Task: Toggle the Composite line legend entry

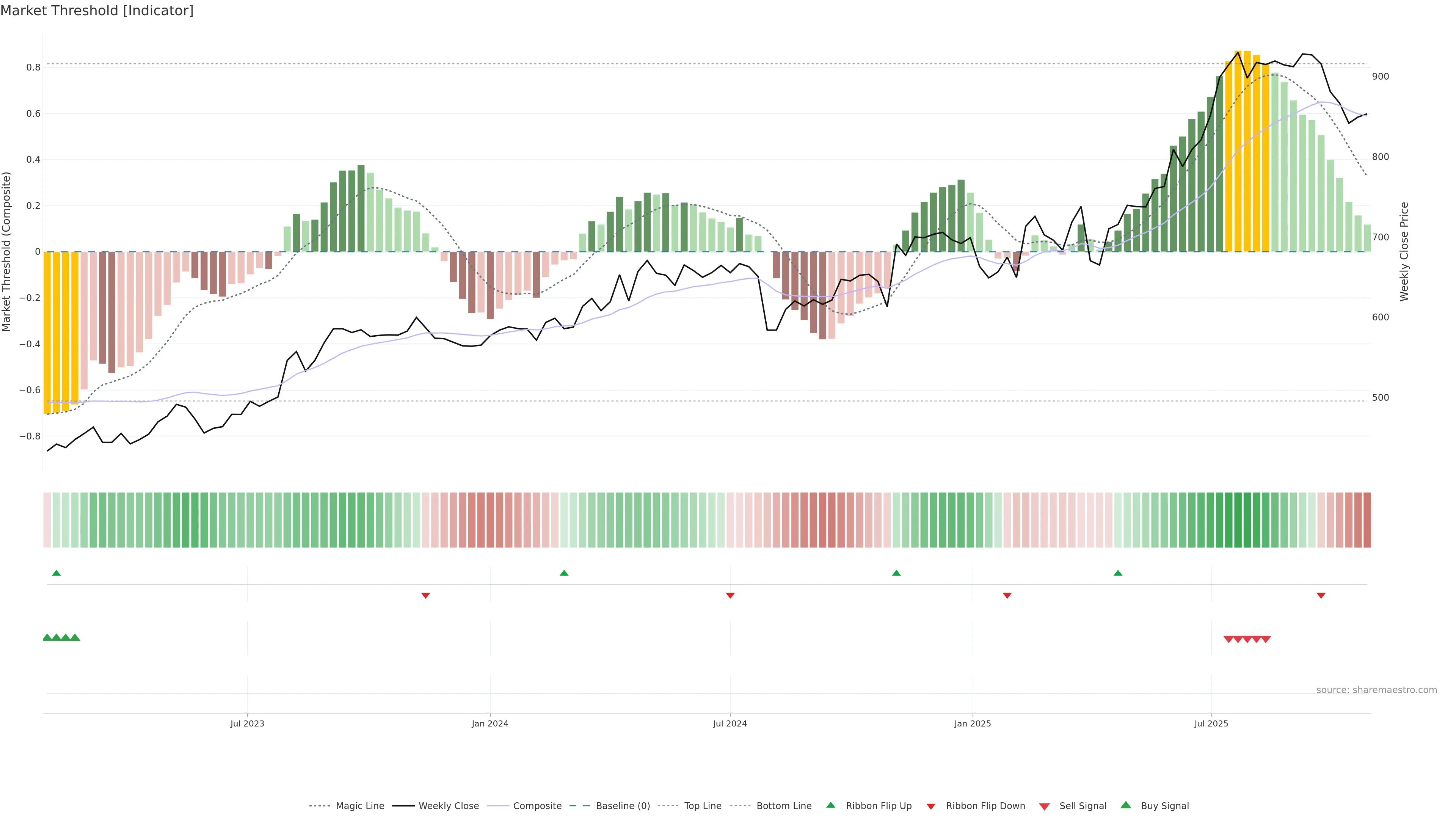Action: coord(537,806)
